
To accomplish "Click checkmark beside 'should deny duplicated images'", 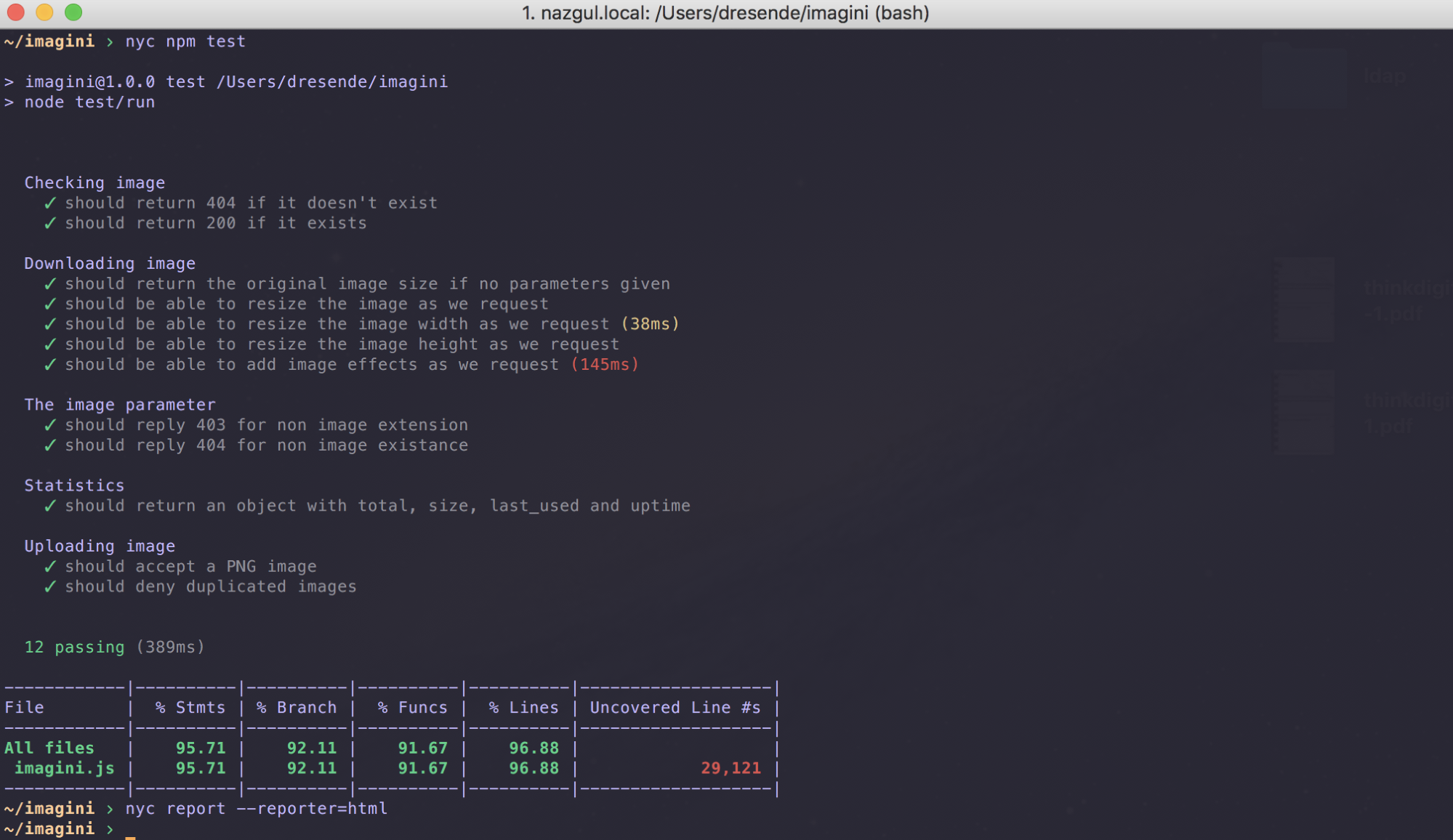I will tap(50, 587).
